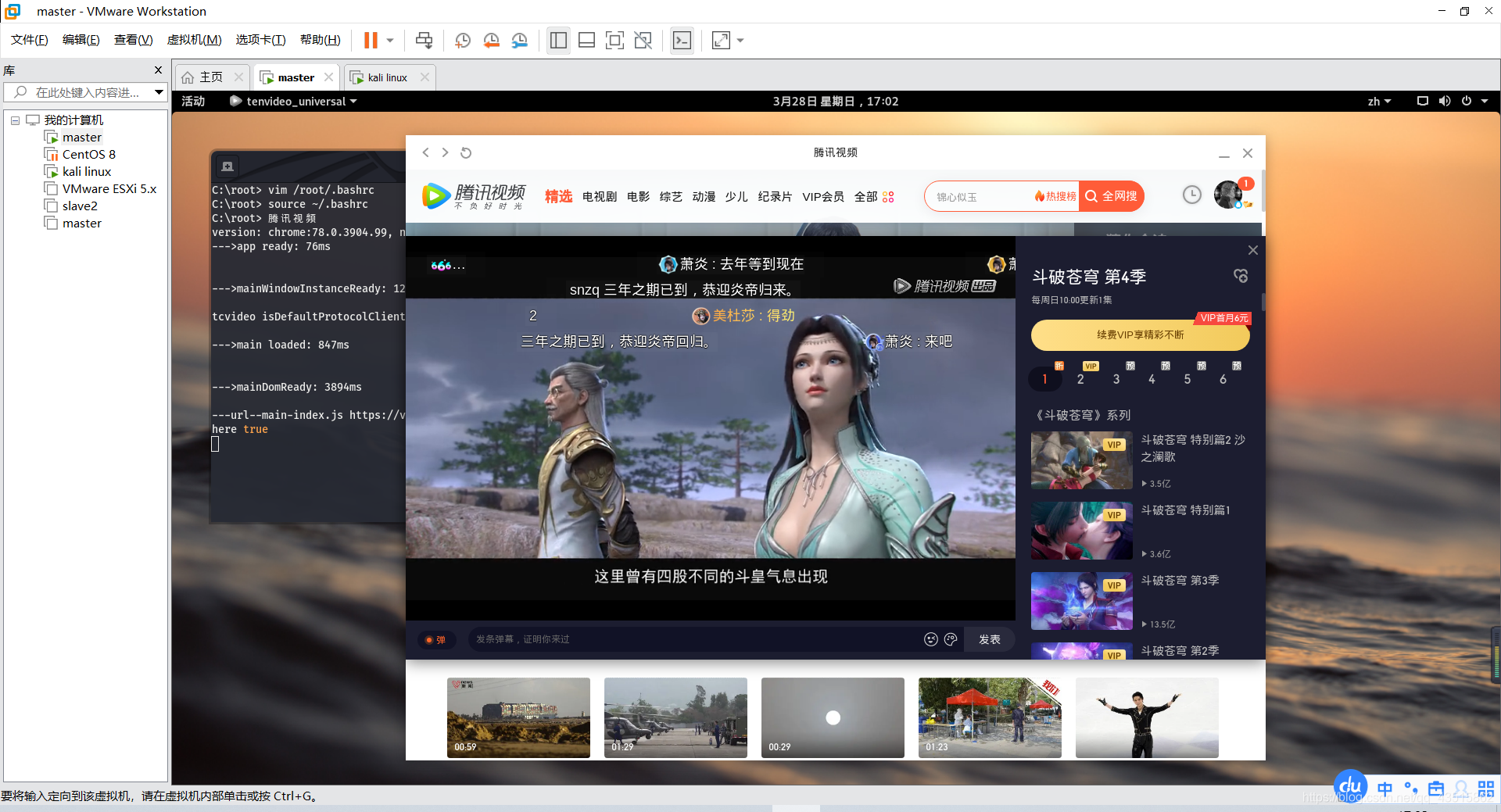Open the 精选 category tab

point(558,197)
